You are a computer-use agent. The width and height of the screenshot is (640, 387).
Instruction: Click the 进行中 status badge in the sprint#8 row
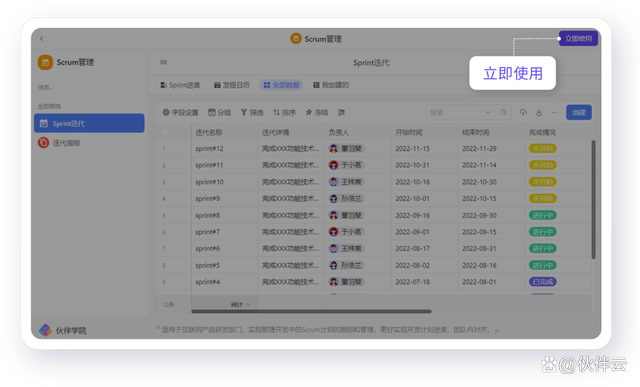[542, 215]
